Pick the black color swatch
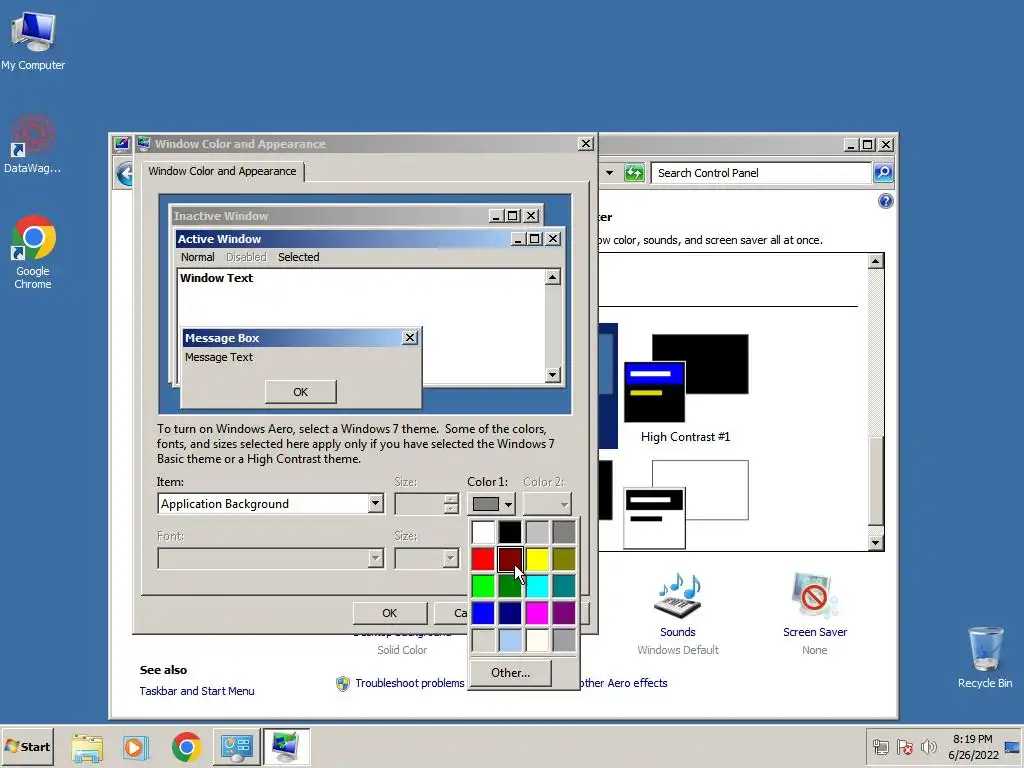The image size is (1024, 768). (x=510, y=532)
